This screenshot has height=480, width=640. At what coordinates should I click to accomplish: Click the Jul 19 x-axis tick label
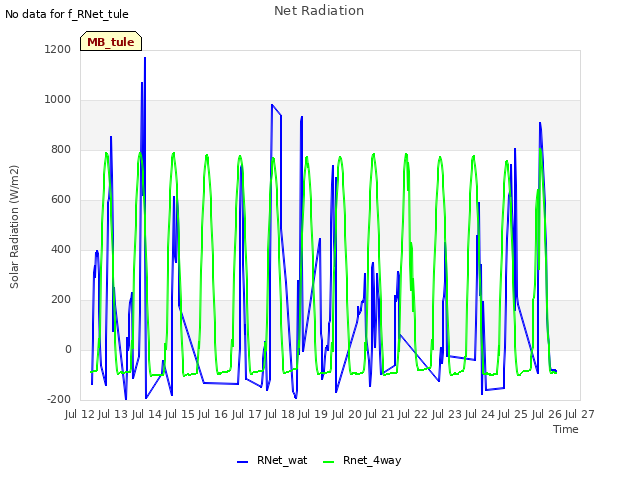[x=313, y=414]
